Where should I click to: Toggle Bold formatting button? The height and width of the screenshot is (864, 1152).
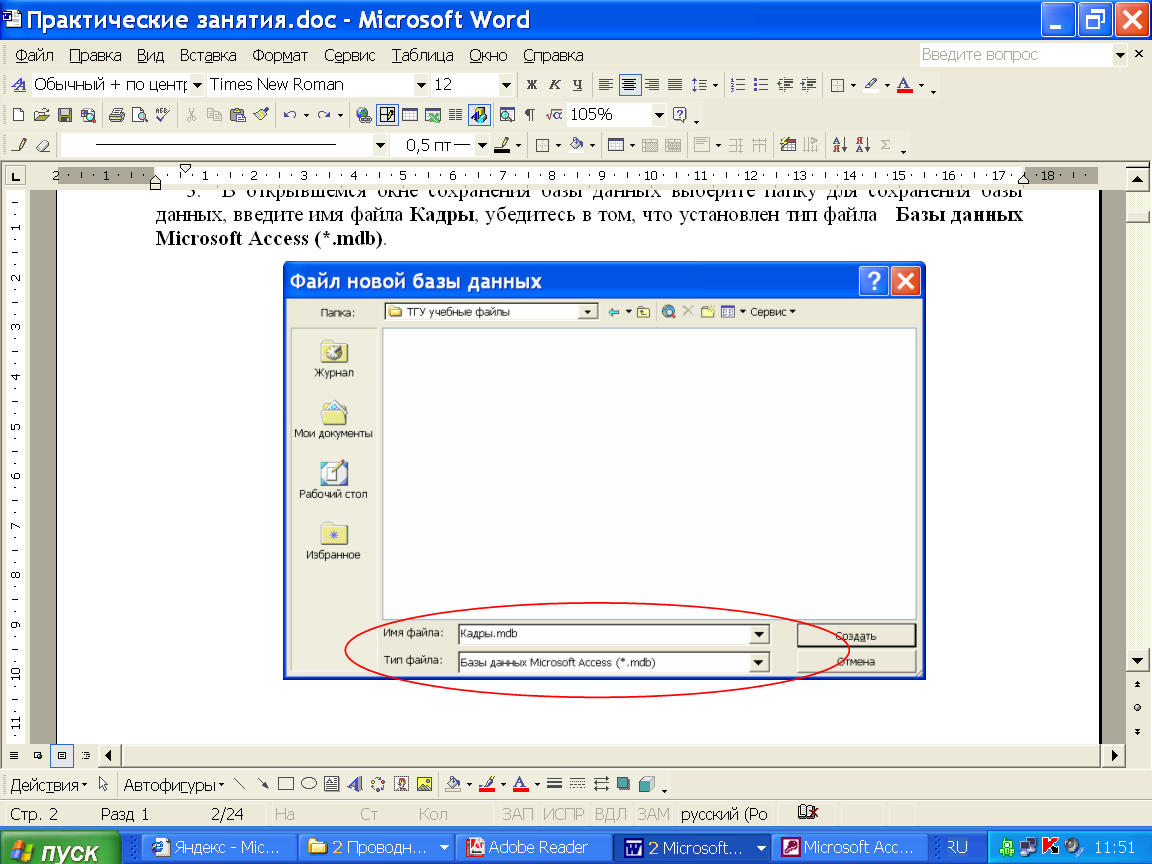pyautogui.click(x=532, y=85)
